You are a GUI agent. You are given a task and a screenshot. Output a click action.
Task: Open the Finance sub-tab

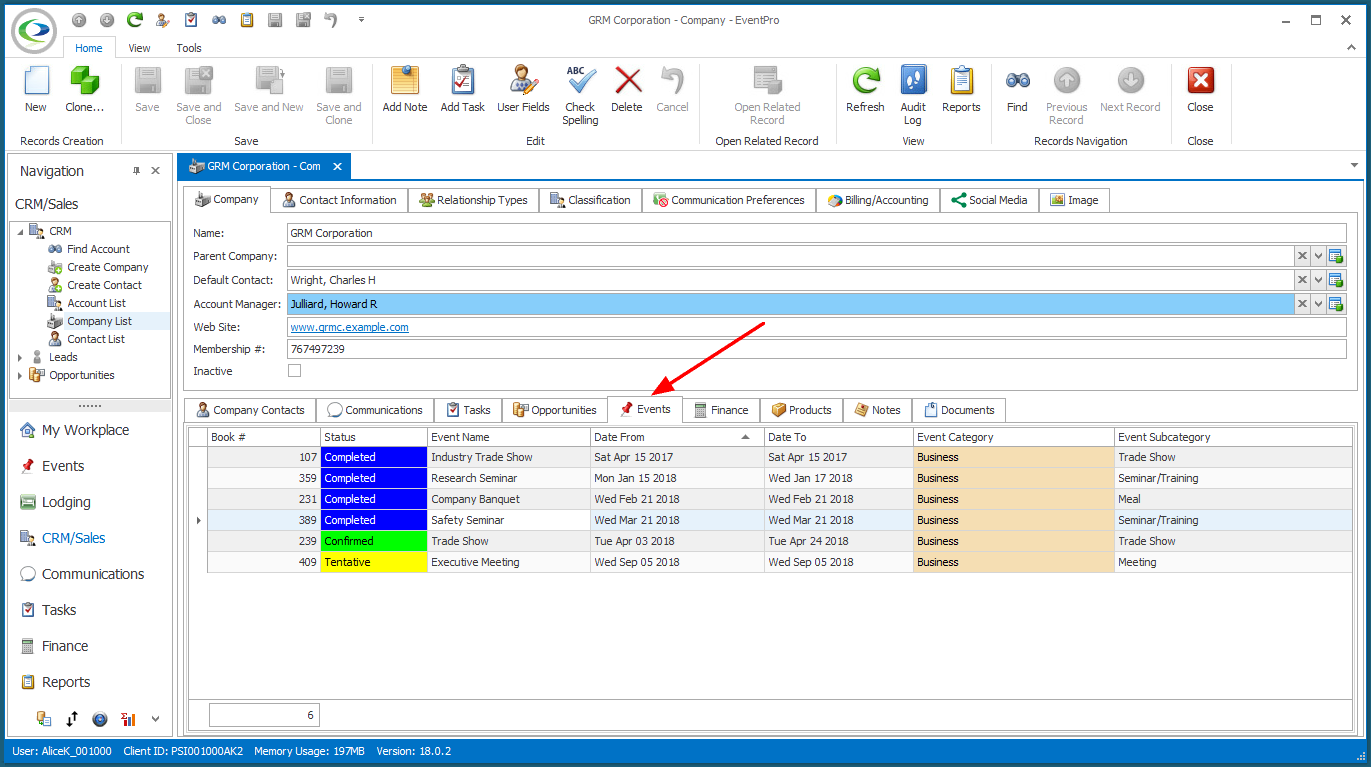(x=721, y=410)
